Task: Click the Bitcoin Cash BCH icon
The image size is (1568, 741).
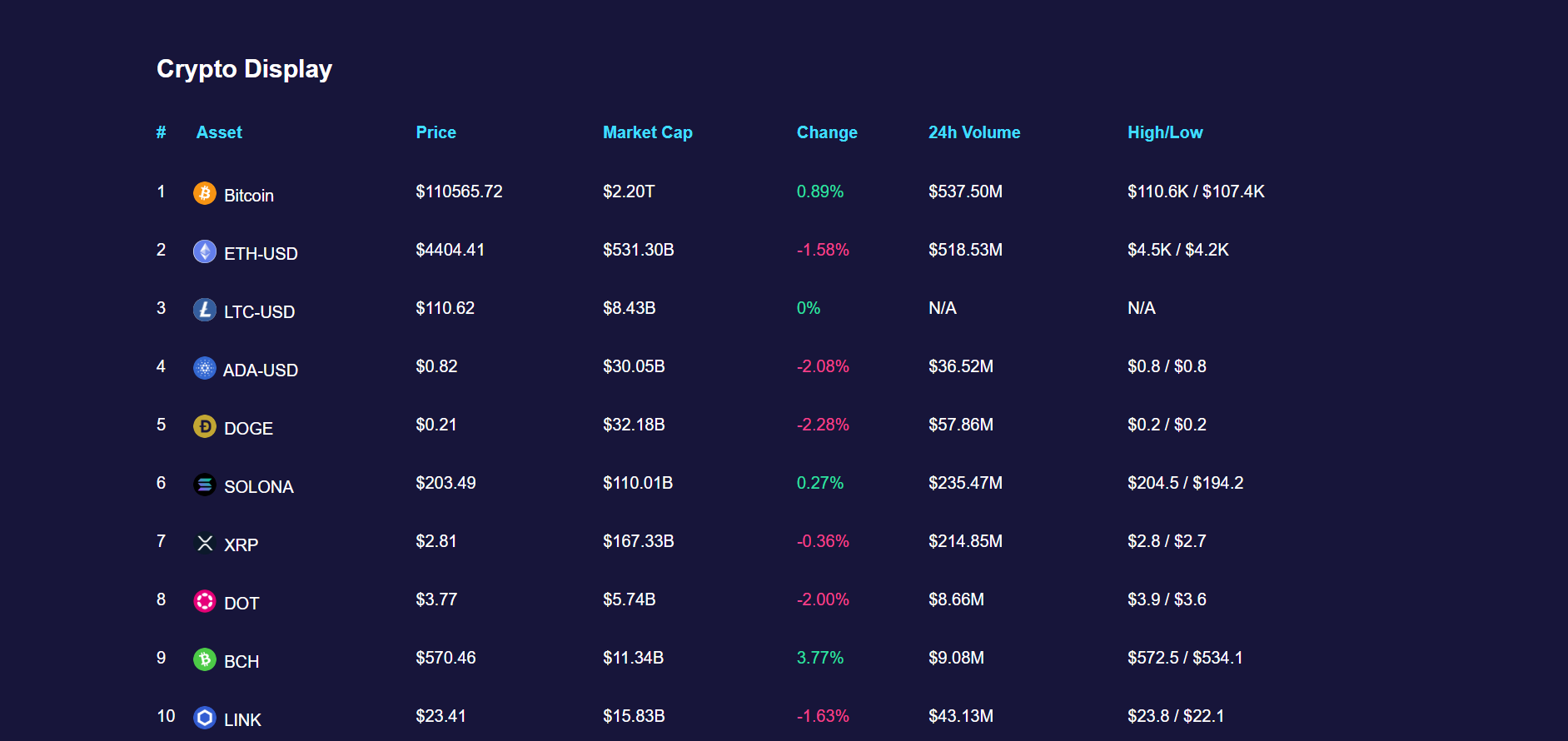Action: [205, 659]
